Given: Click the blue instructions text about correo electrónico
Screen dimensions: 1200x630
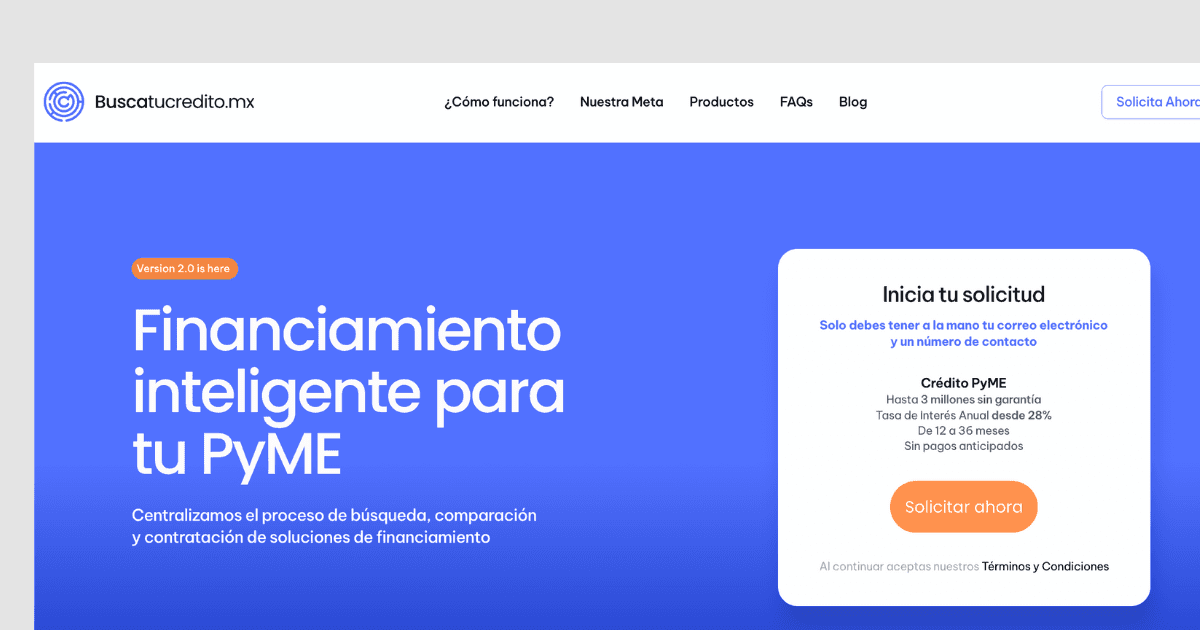Looking at the screenshot, I should coord(963,332).
